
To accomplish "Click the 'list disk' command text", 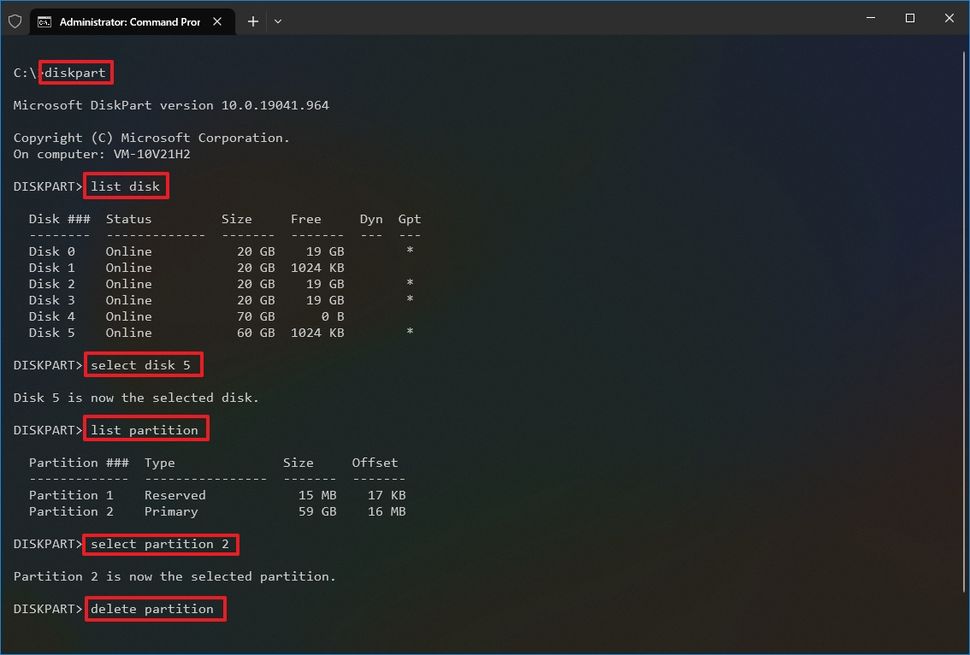I will click(x=126, y=186).
